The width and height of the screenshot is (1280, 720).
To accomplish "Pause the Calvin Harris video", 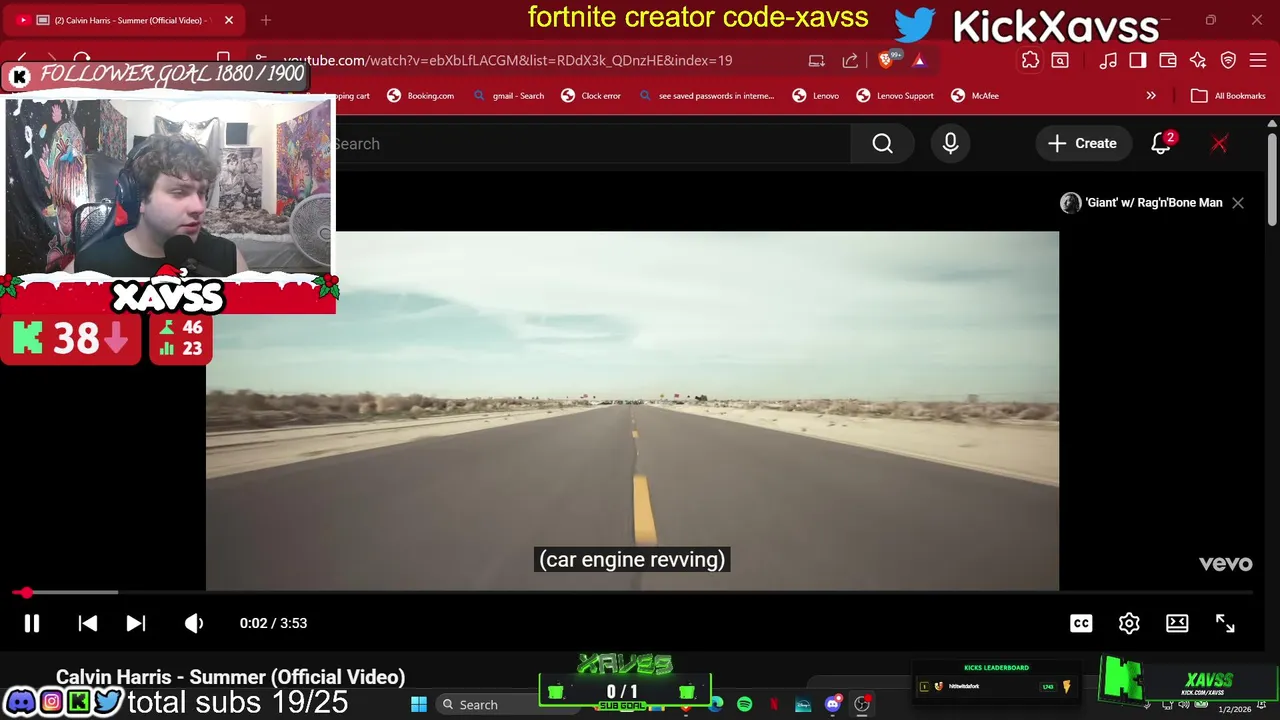I will 31,623.
